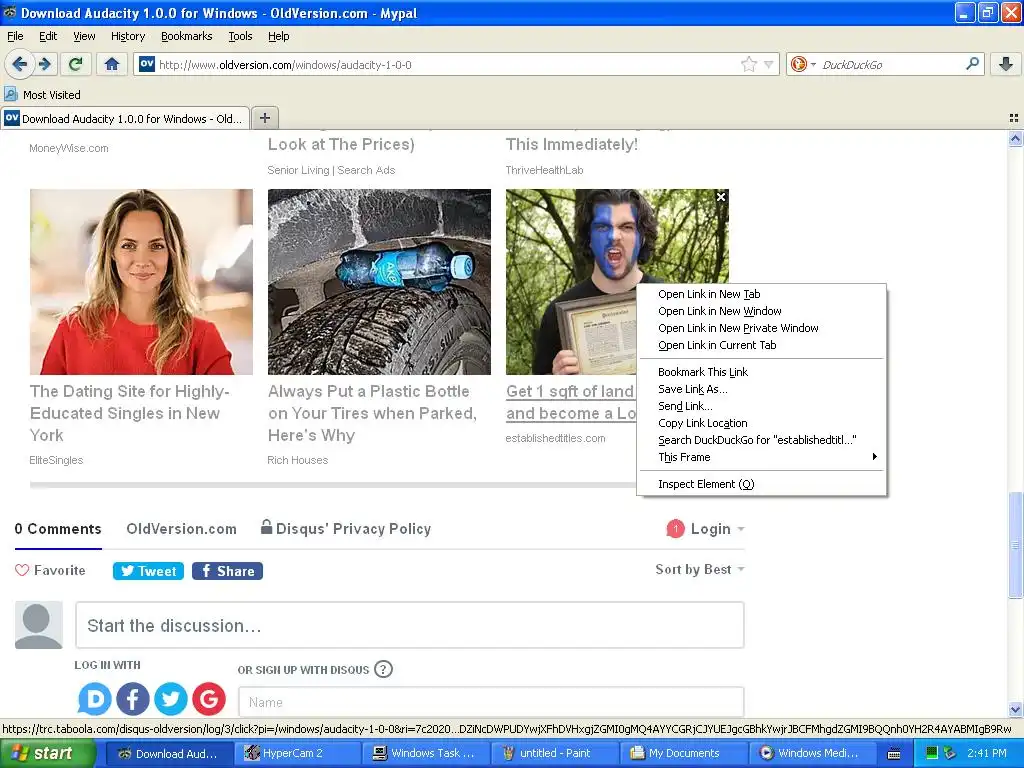Reload the page with the green refresh icon
Screen dimensions: 1024x768
[x=75, y=64]
